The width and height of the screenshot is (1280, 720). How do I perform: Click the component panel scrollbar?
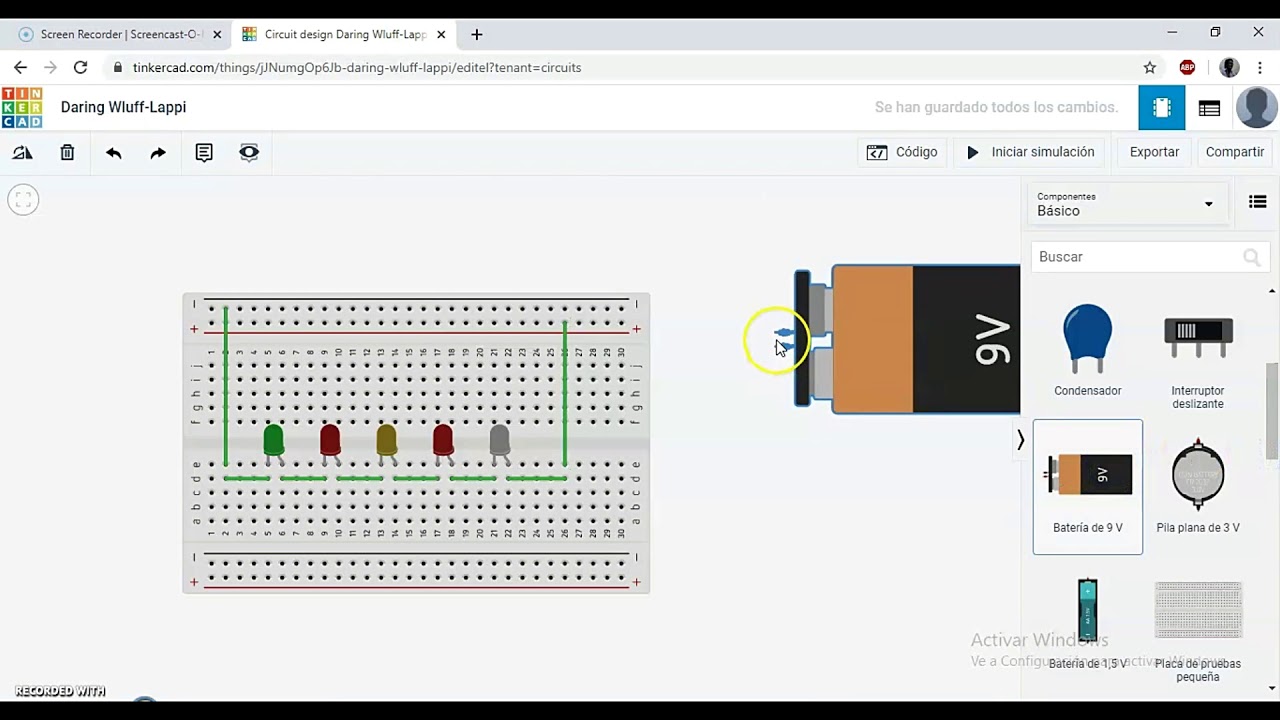pos(1272,410)
